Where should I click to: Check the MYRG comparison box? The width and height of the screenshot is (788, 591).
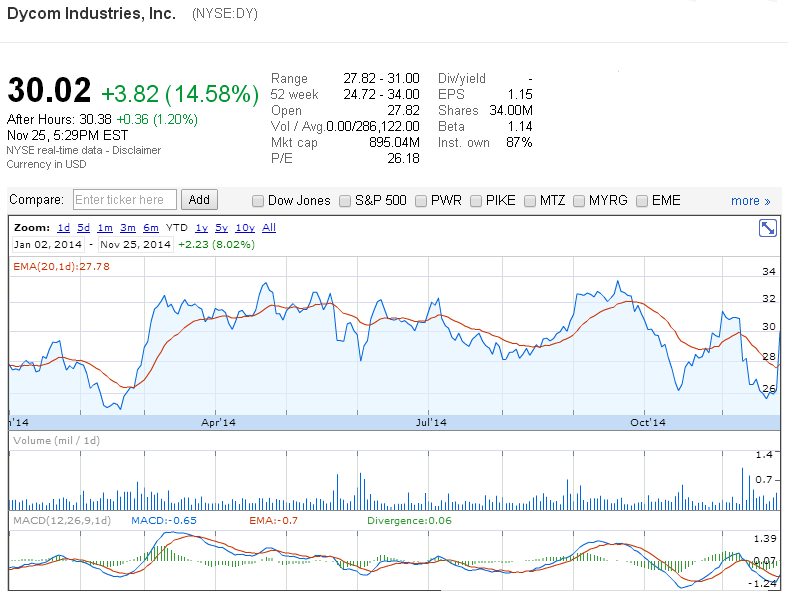coord(579,201)
